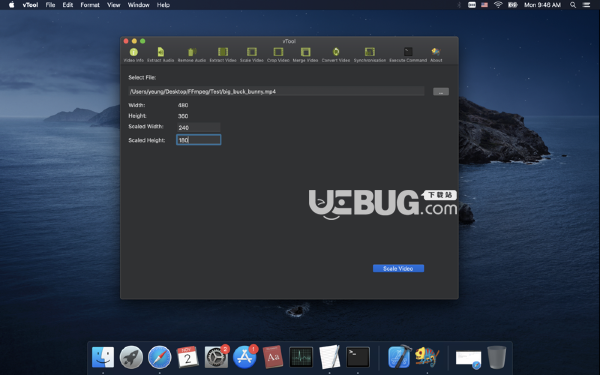Open the View menu
600x375 pixels.
coord(114,5)
